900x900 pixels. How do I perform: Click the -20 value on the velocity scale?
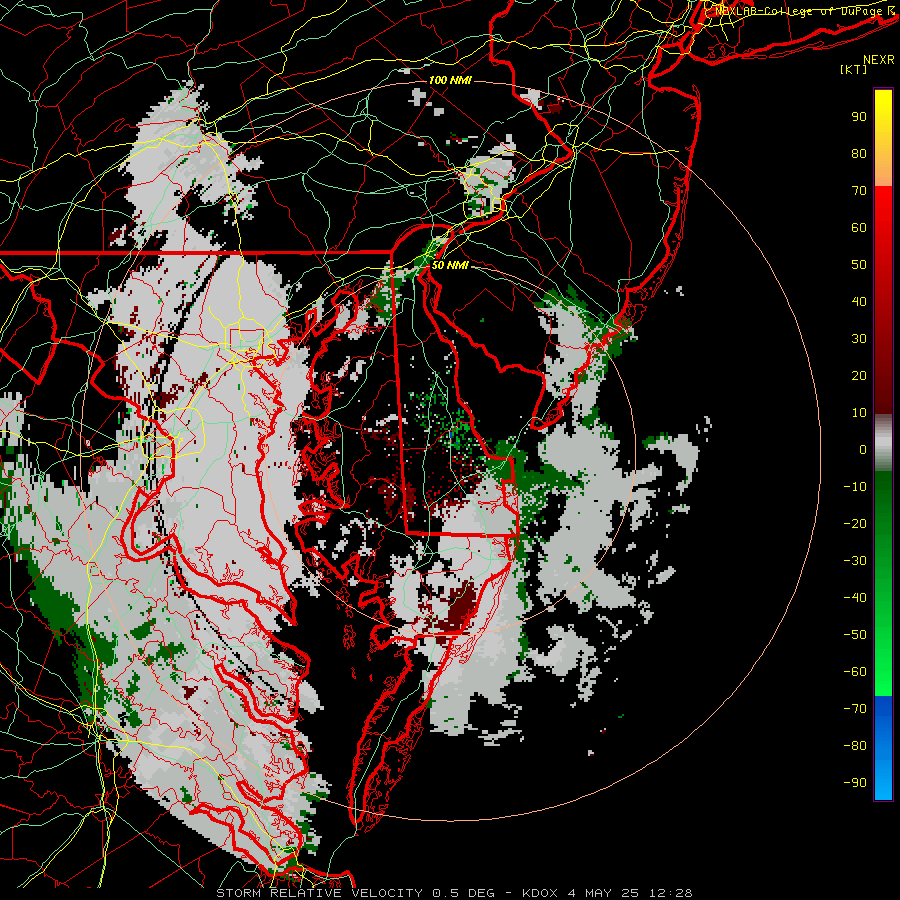[855, 523]
